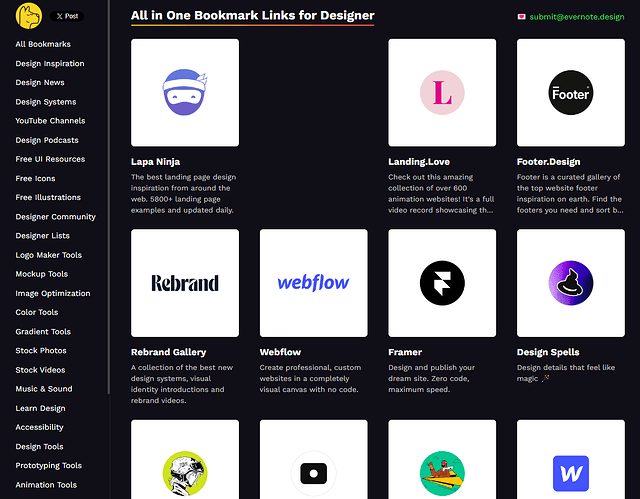Select Animation Tools category
Image resolution: width=640 pixels, height=499 pixels.
tap(46, 485)
